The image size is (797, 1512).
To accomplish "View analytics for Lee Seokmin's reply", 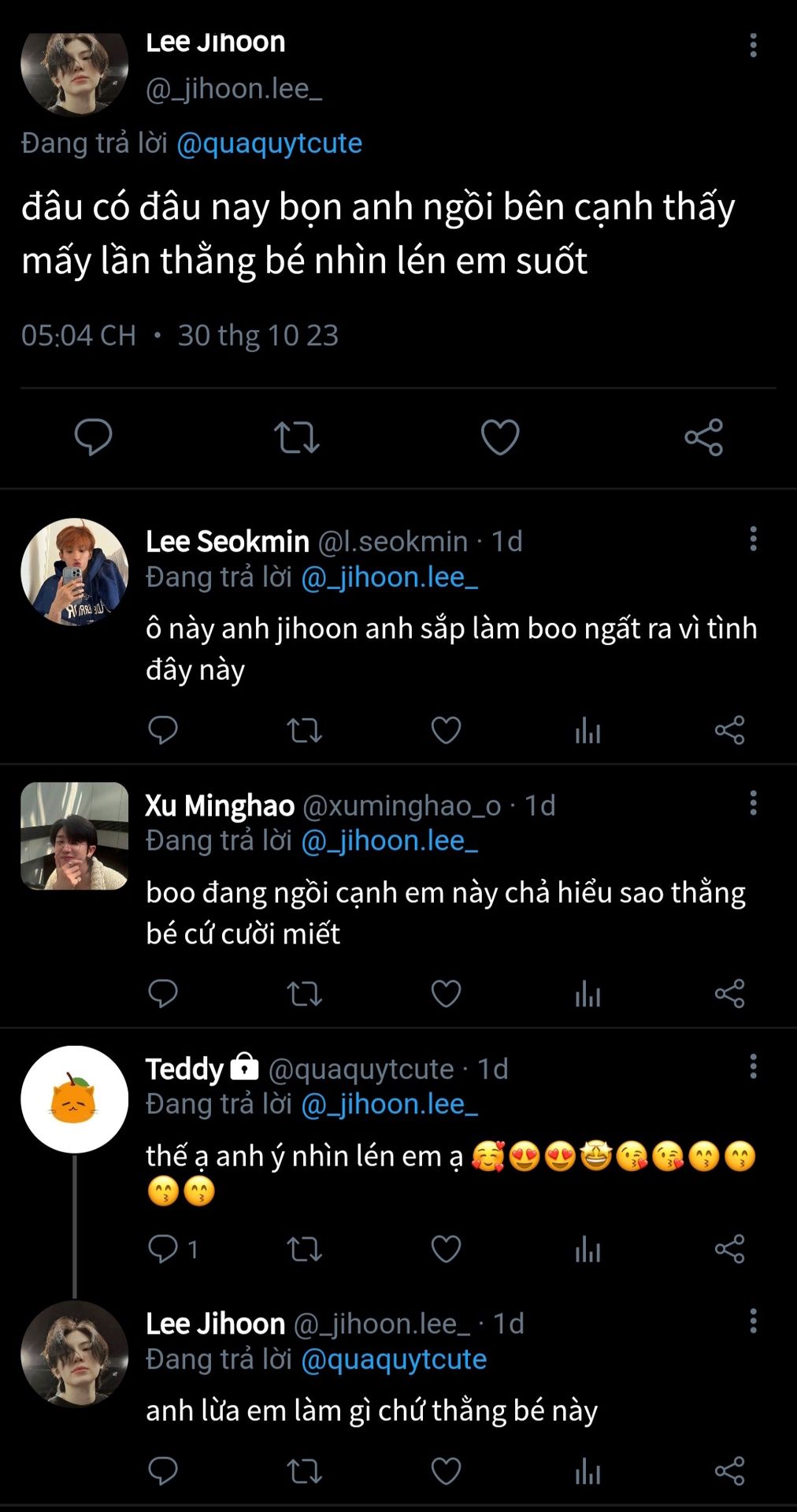I will (x=588, y=731).
